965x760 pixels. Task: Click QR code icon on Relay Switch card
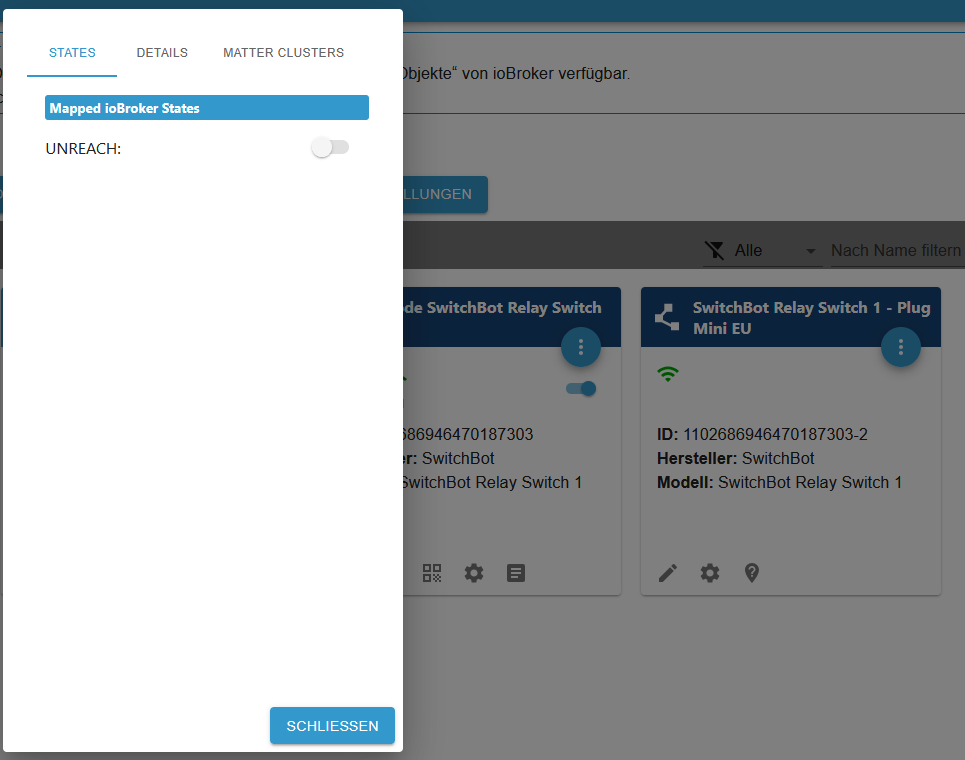click(432, 573)
